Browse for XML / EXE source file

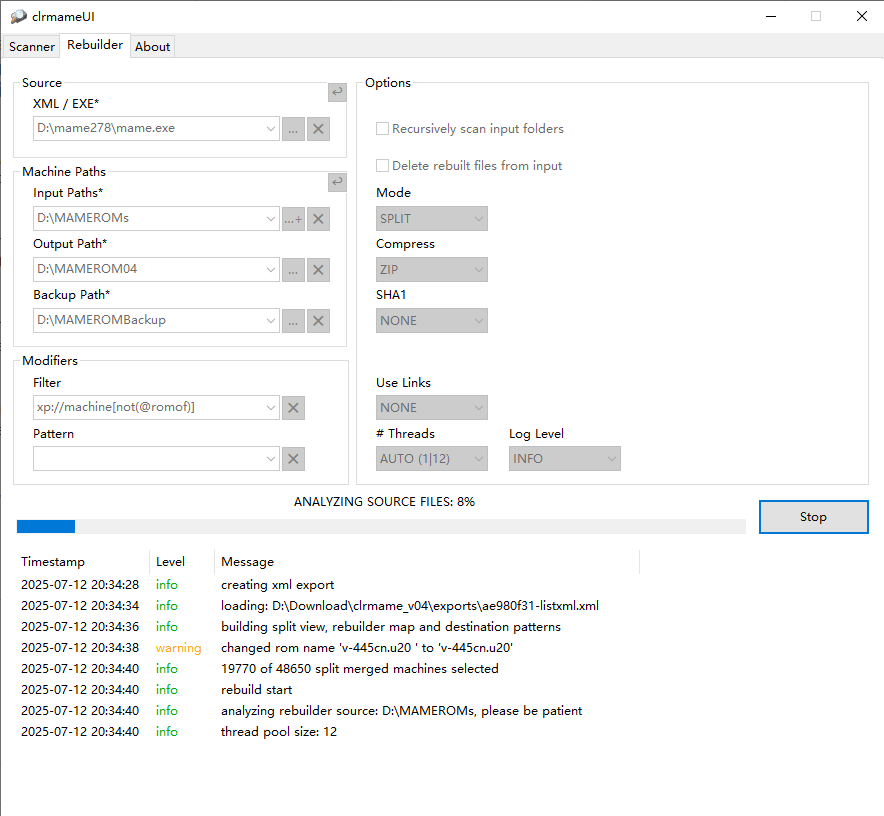pyautogui.click(x=293, y=129)
